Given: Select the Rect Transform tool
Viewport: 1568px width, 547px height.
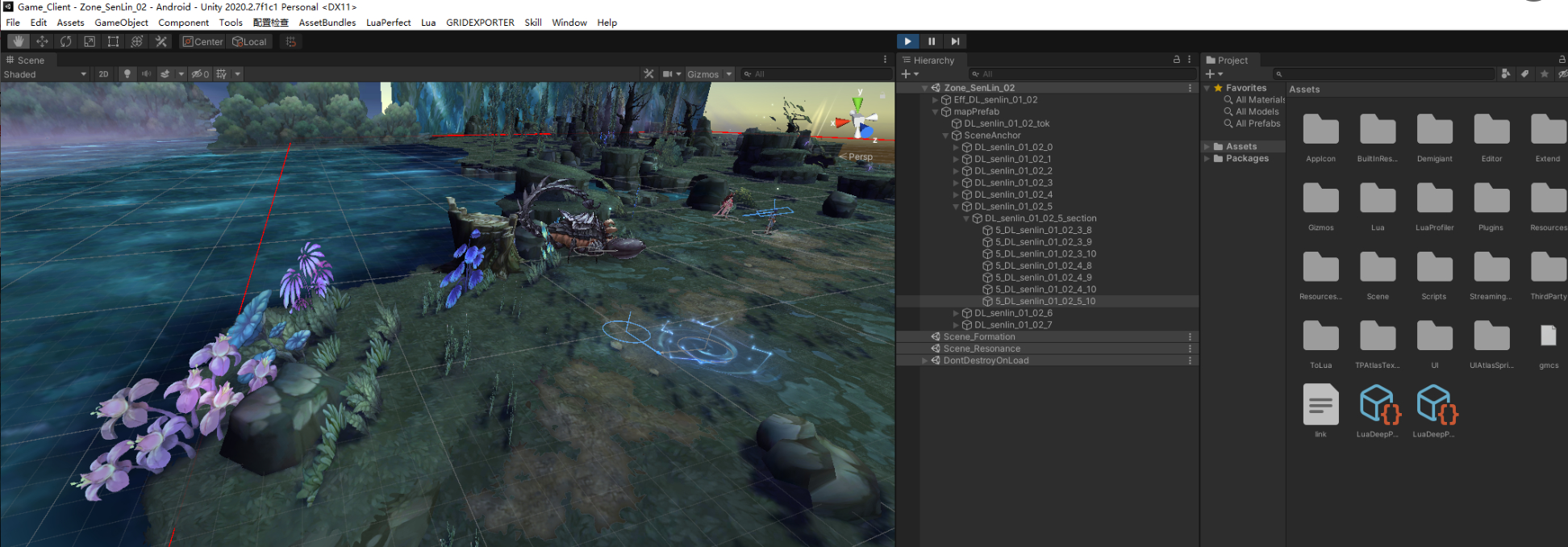Looking at the screenshot, I should (x=113, y=41).
